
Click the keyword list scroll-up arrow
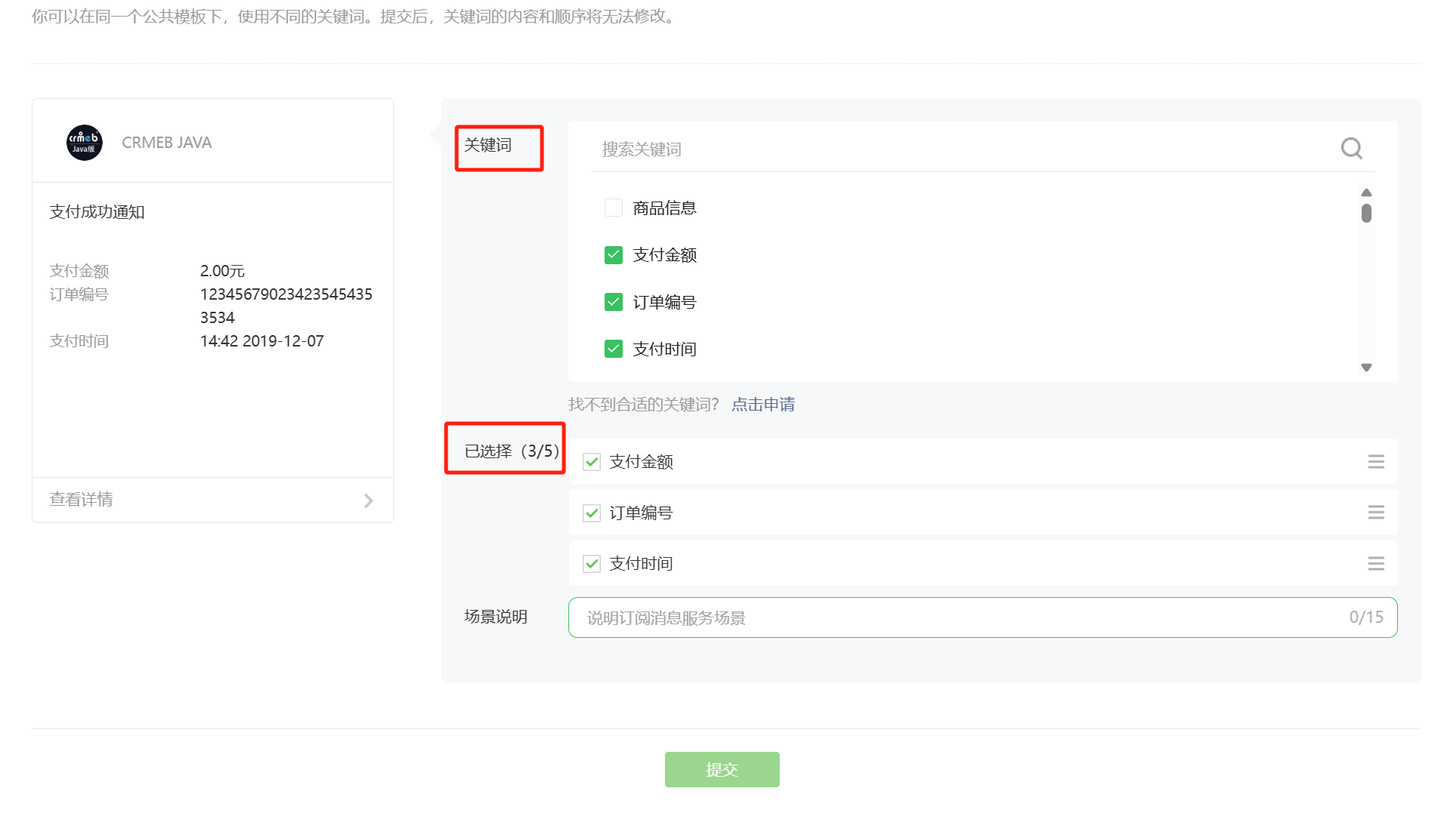point(1365,192)
